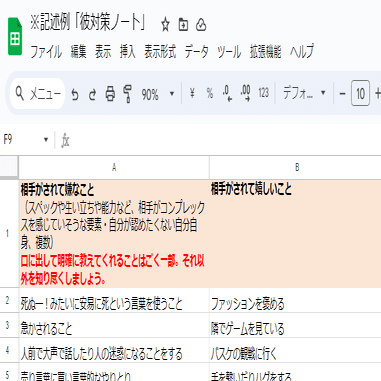
Task: Open the デフォ... font dropdown
Action: [304, 93]
